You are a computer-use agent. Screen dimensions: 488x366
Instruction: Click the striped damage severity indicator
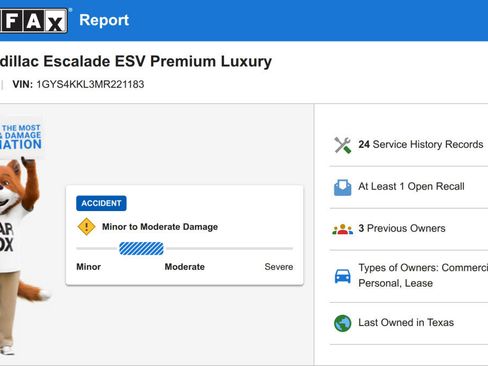tap(141, 249)
